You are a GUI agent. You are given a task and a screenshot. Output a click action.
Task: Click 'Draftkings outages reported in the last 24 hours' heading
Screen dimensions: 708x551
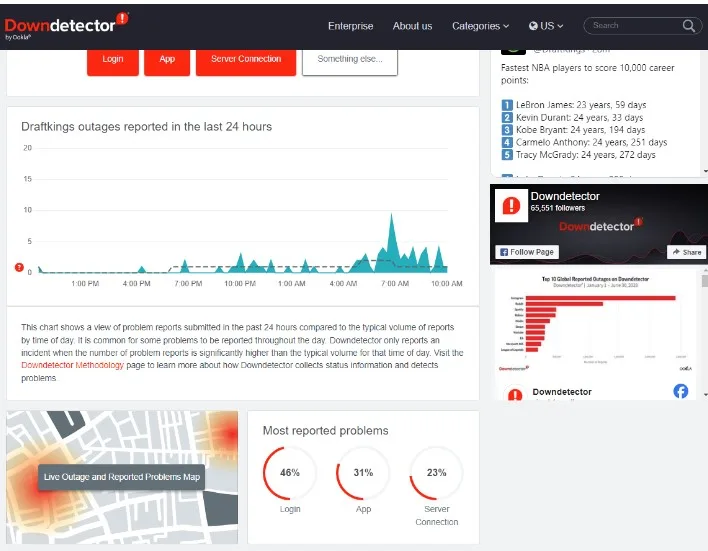point(147,126)
